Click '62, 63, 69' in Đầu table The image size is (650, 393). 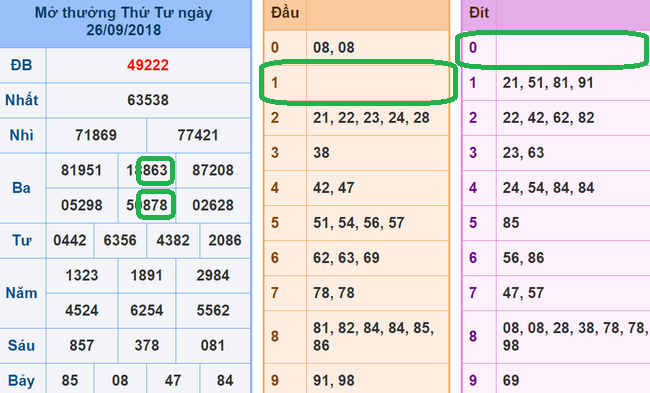coord(346,258)
